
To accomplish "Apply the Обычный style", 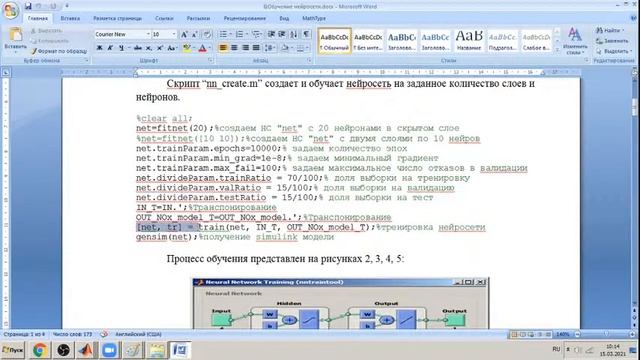I will [x=334, y=40].
